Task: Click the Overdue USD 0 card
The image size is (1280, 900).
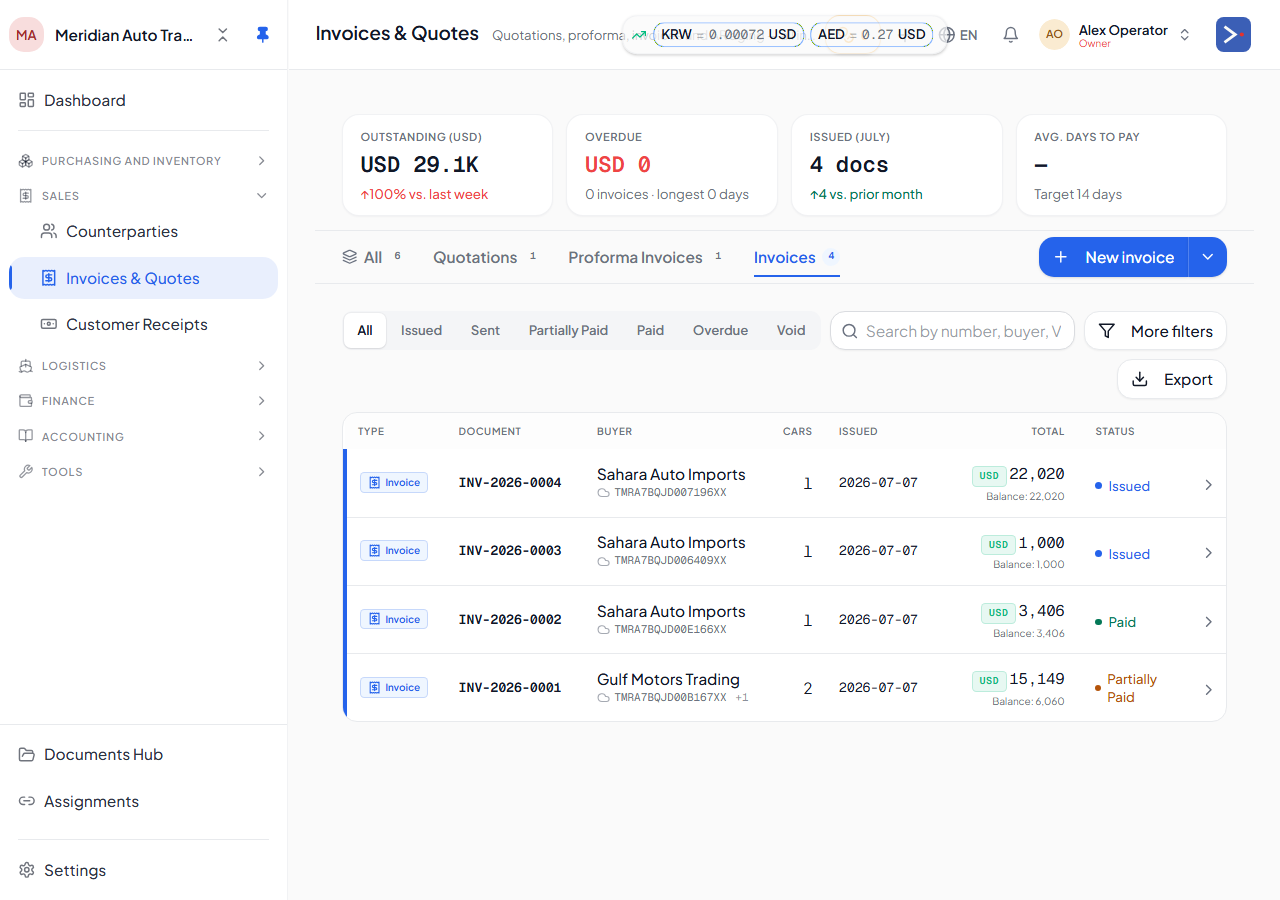Action: click(x=672, y=165)
